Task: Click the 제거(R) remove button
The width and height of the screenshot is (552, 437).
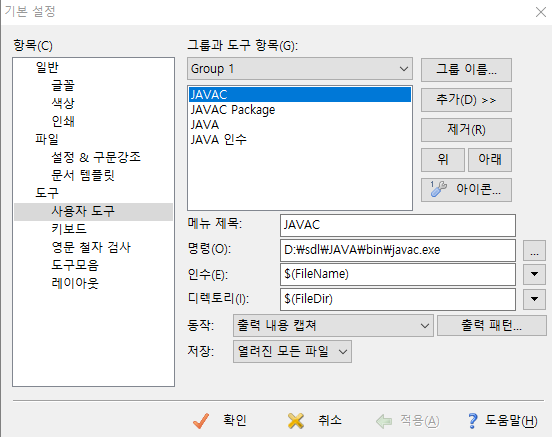Action: click(x=466, y=130)
